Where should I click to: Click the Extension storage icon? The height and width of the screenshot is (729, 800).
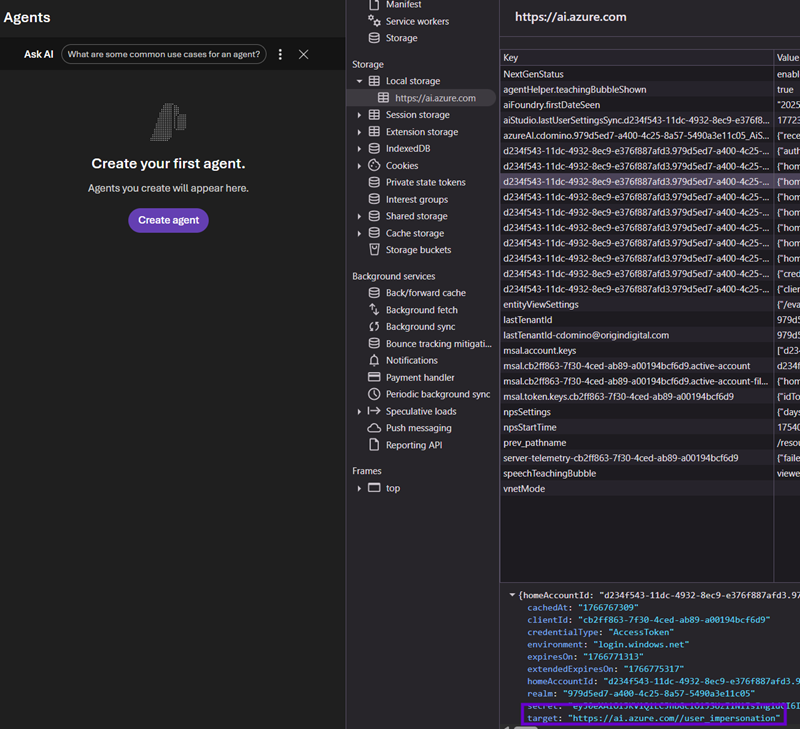[x=374, y=132]
